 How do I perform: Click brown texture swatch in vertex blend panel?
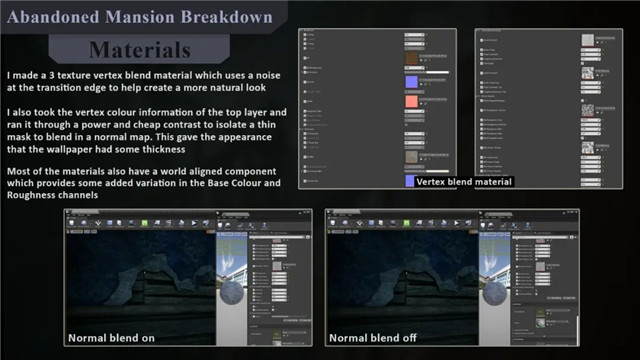click(x=411, y=58)
